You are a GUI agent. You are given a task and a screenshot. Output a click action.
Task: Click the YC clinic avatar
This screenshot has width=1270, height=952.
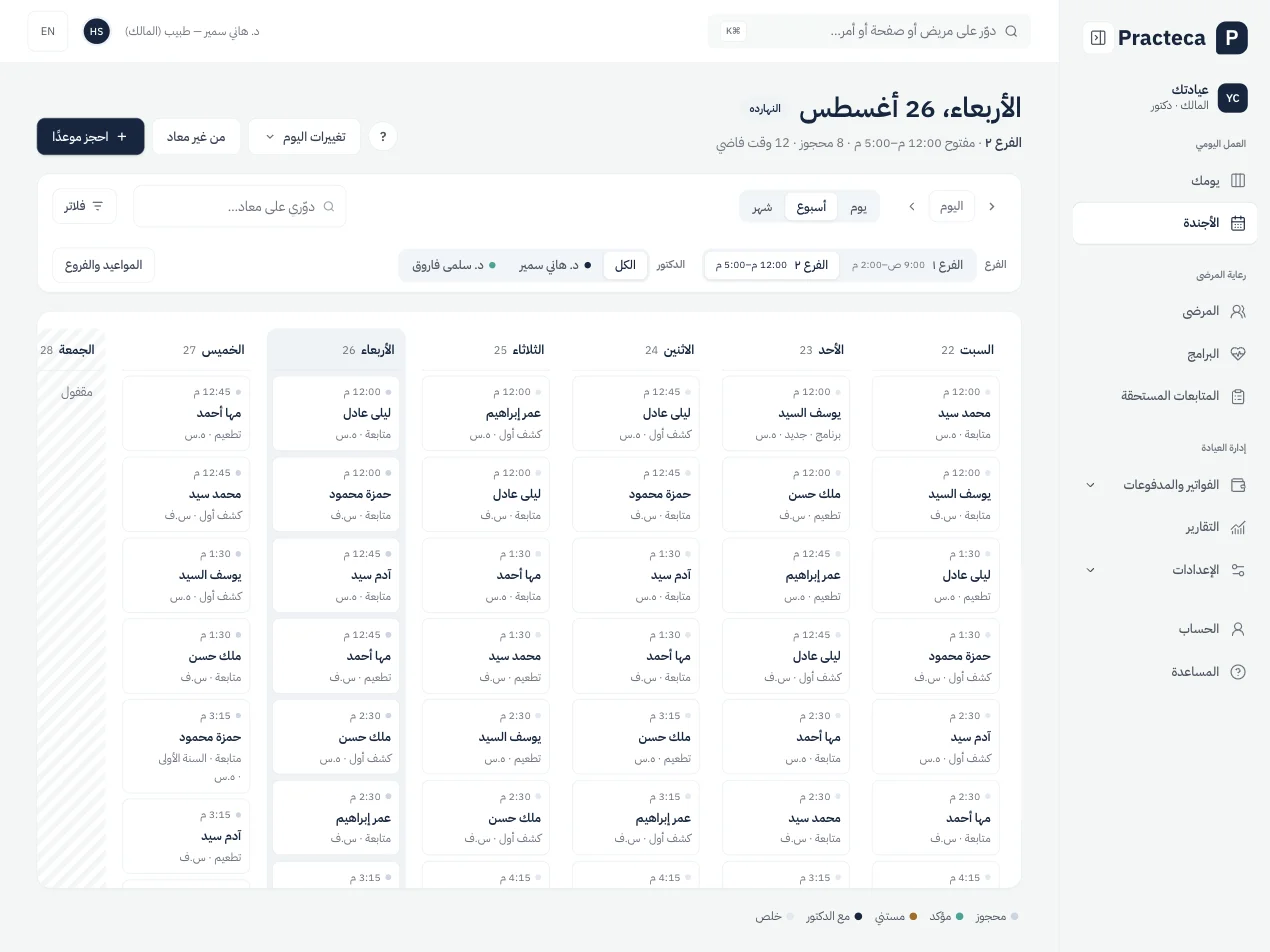pos(1233,98)
